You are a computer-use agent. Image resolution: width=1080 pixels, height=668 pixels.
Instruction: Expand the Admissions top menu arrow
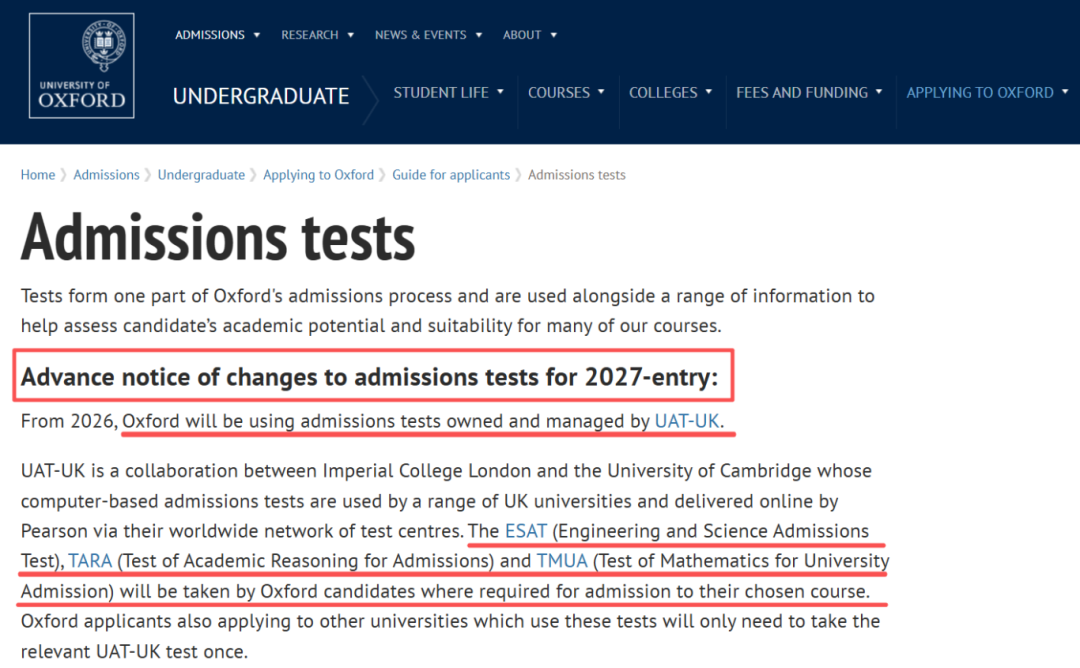click(257, 35)
